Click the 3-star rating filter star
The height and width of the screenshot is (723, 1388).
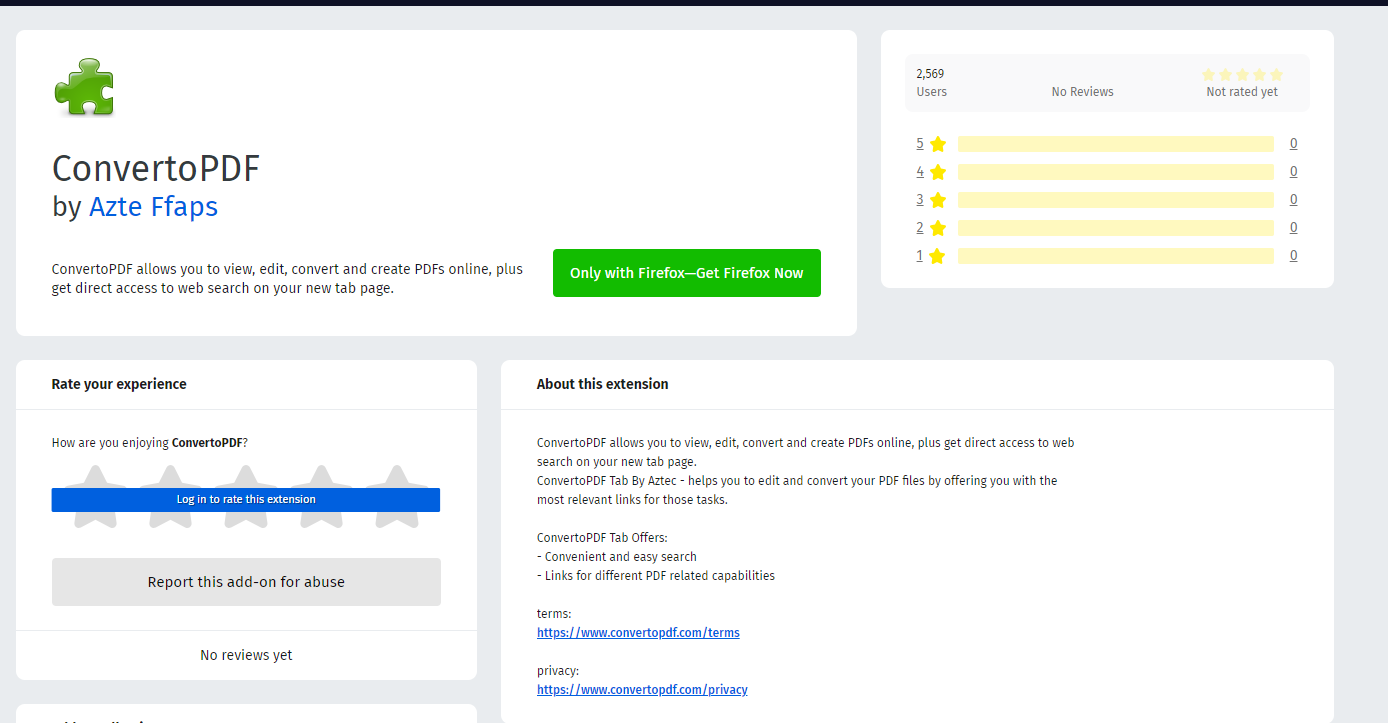(x=937, y=200)
